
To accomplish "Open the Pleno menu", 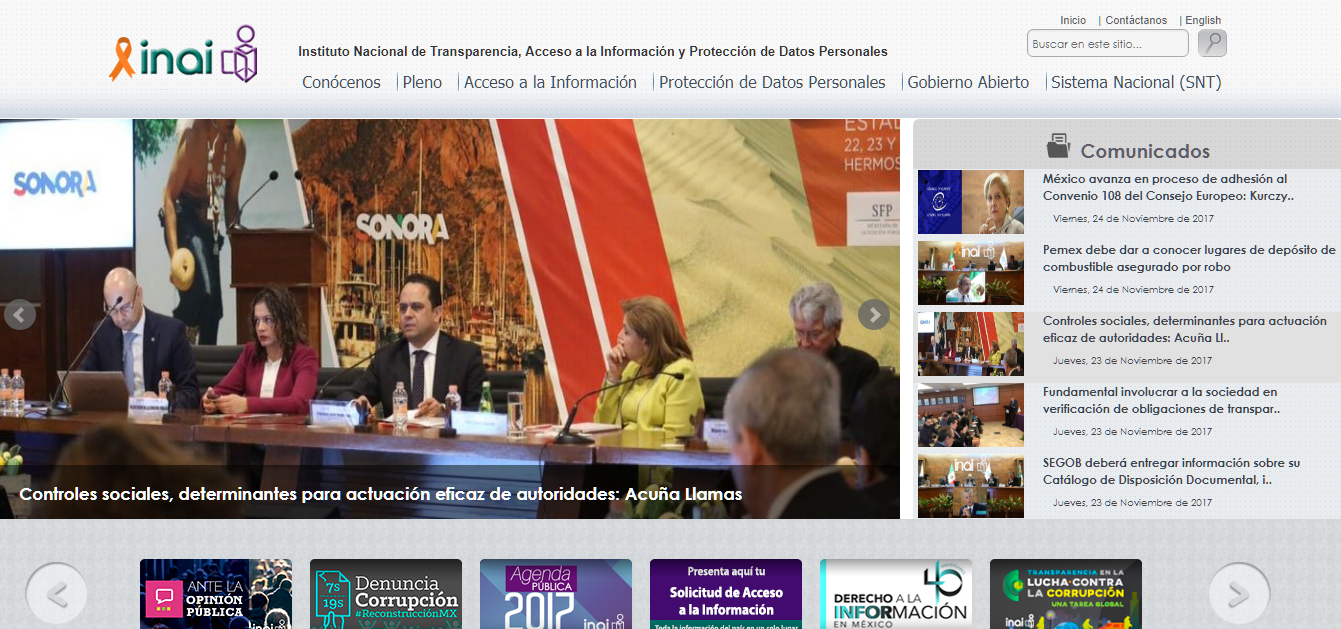I will pyautogui.click(x=422, y=83).
